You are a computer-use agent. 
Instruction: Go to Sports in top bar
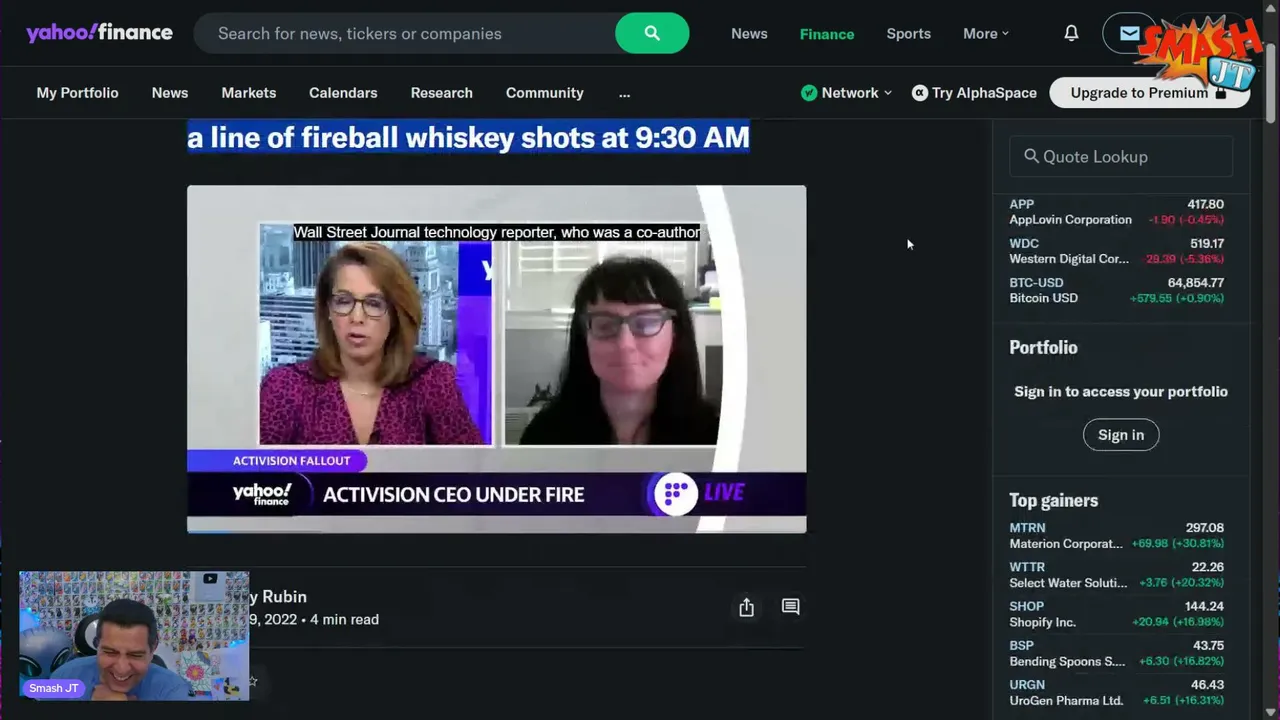coord(908,33)
